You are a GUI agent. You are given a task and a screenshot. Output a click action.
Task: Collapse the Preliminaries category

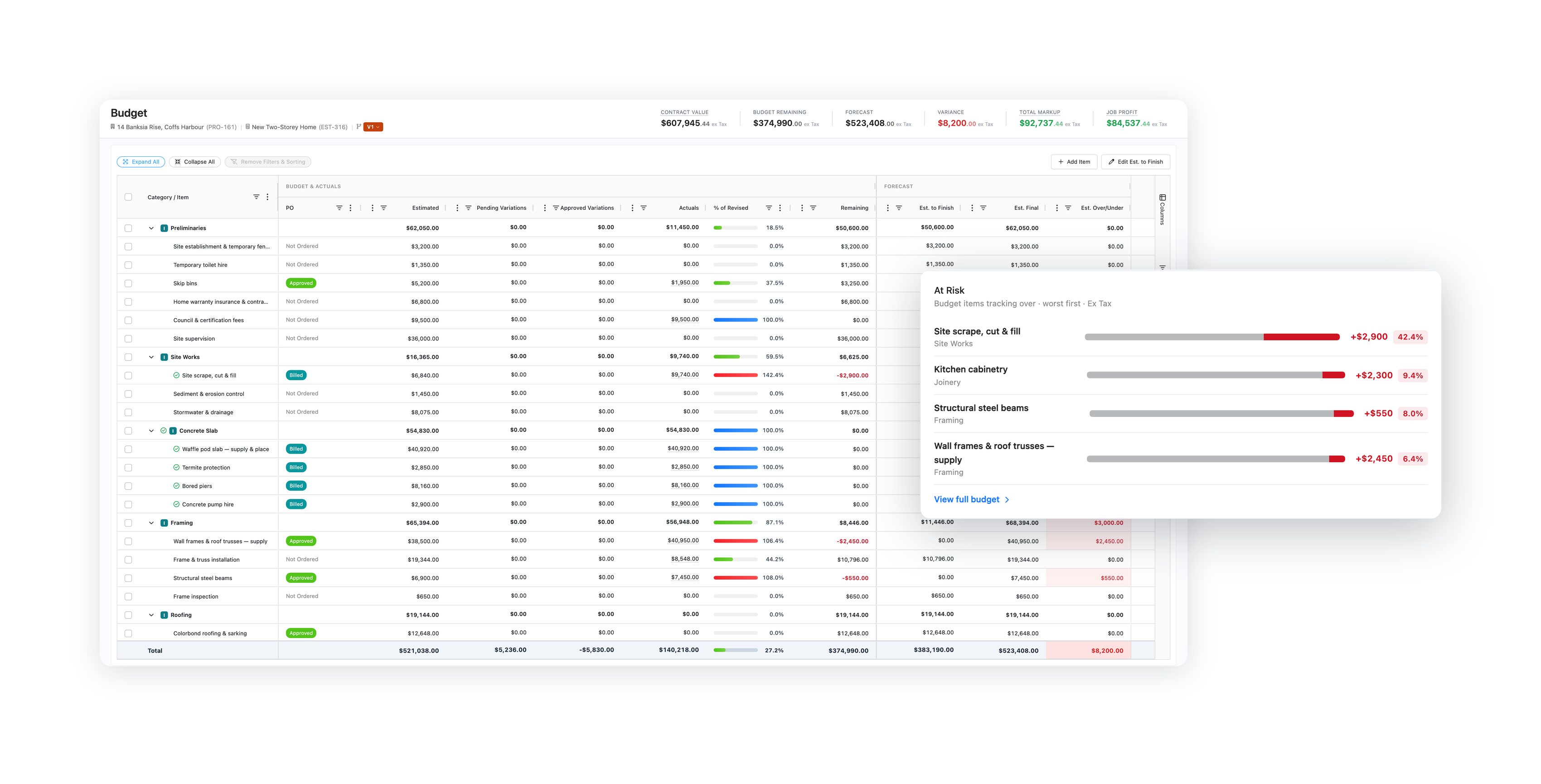151,228
